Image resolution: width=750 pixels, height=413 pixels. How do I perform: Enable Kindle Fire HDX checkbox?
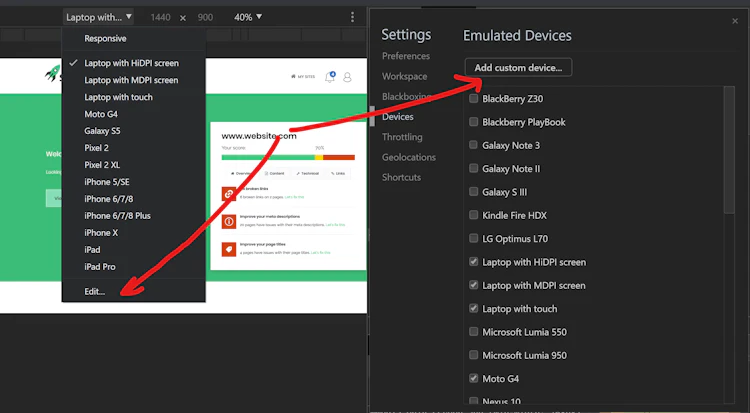(x=474, y=215)
